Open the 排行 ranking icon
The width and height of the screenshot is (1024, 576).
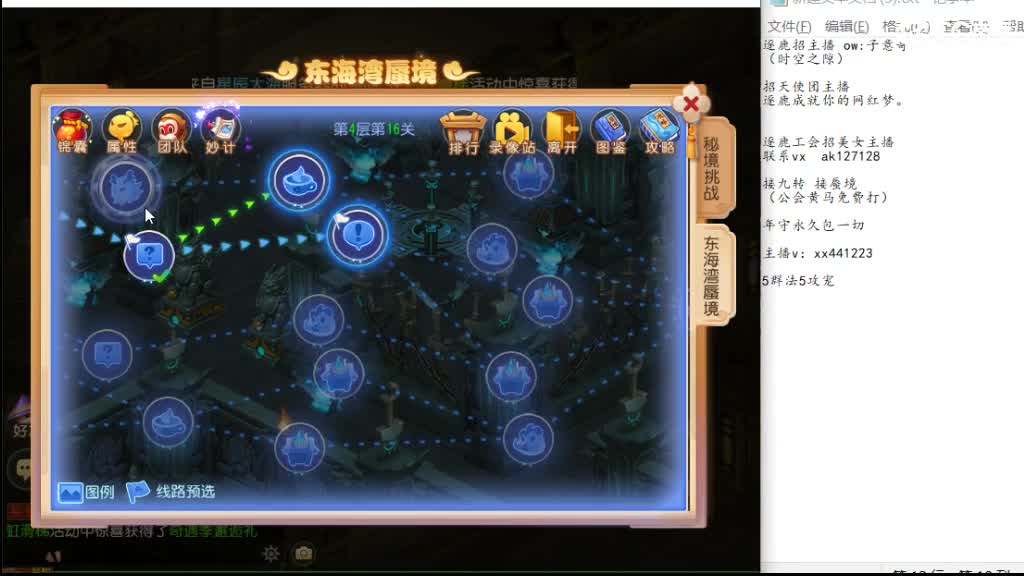[463, 133]
